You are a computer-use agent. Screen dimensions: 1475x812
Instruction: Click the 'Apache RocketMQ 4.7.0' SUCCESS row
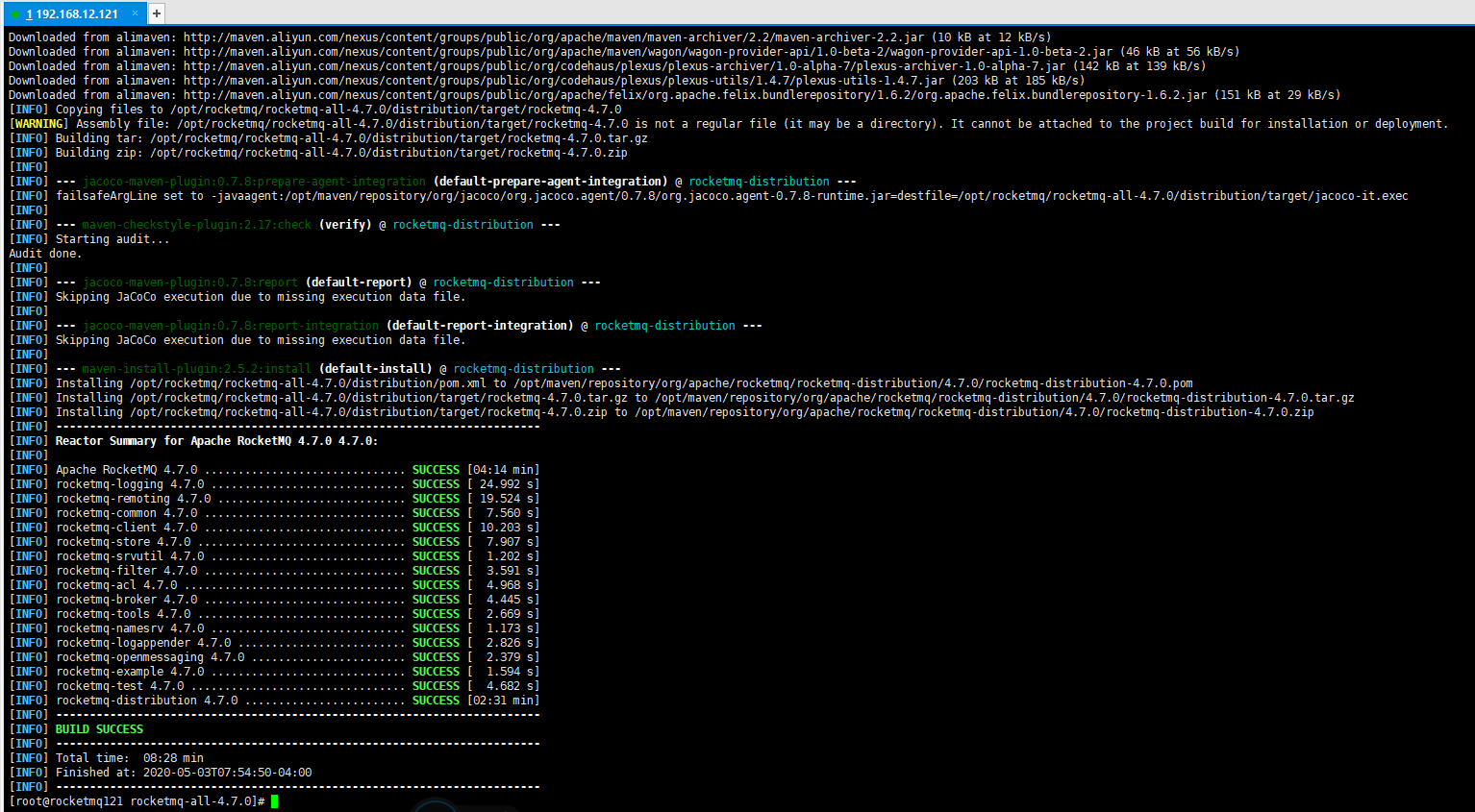(274, 470)
